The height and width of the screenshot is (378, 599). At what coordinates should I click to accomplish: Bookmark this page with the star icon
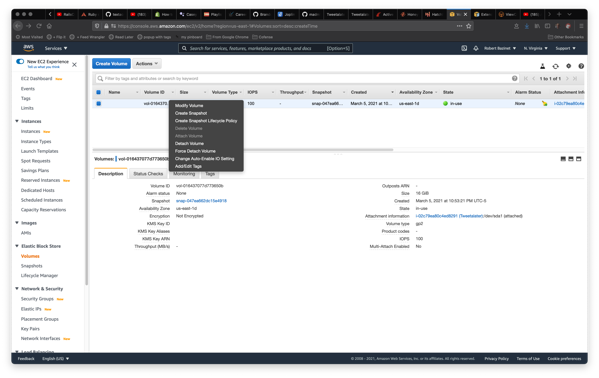pyautogui.click(x=469, y=26)
